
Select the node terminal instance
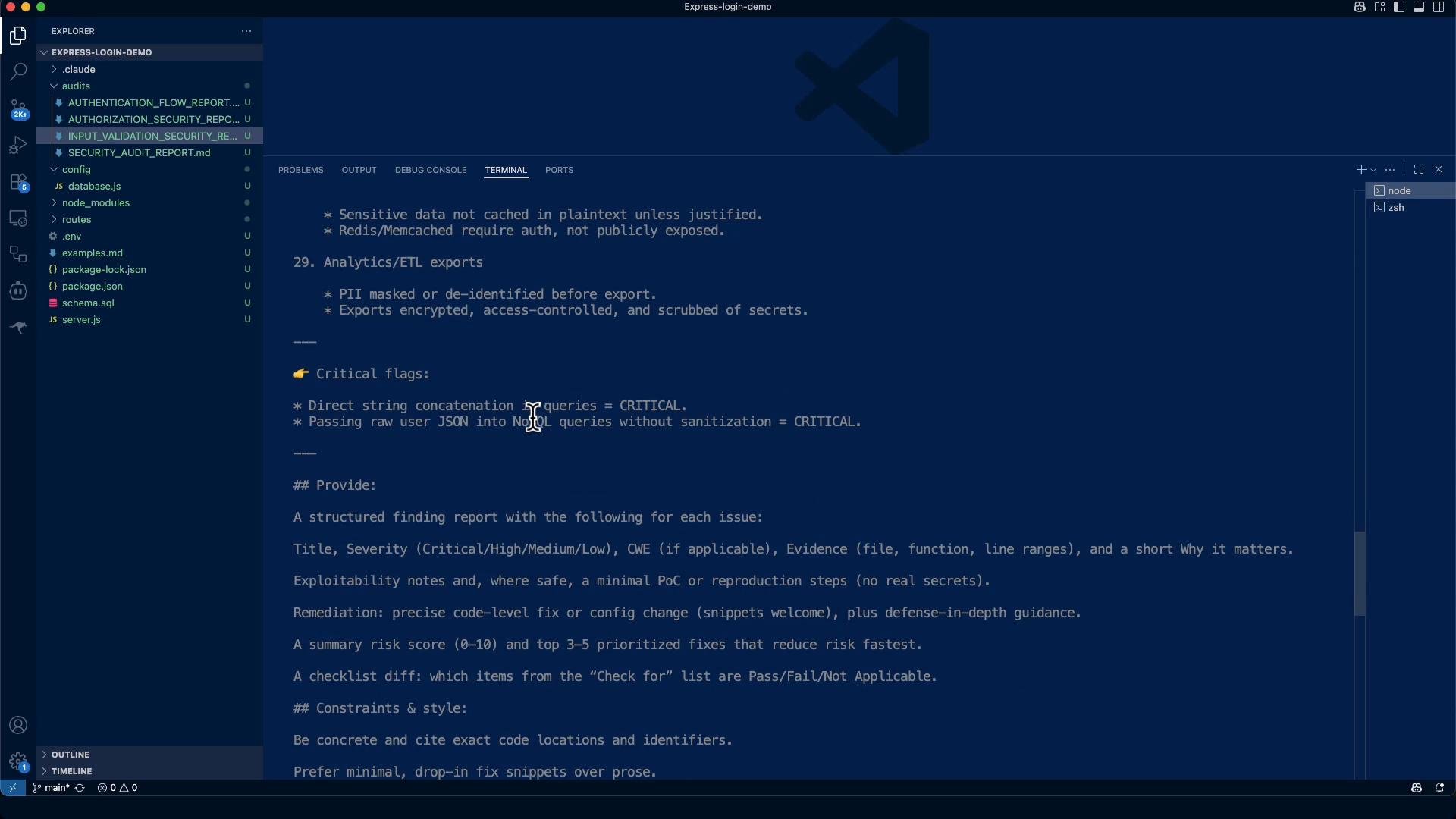pos(1410,191)
